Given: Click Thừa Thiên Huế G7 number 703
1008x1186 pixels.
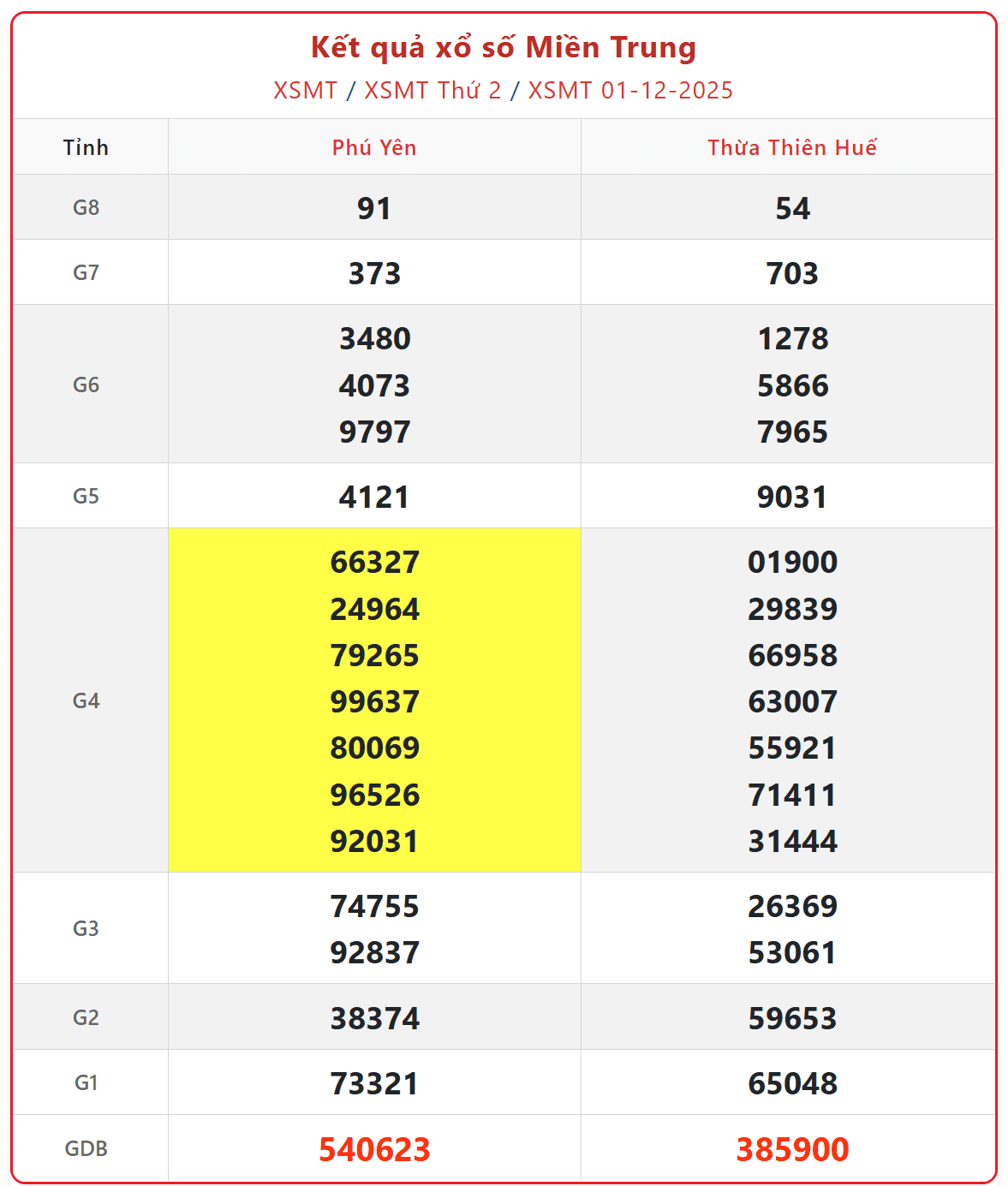Looking at the screenshot, I should pos(792,273).
